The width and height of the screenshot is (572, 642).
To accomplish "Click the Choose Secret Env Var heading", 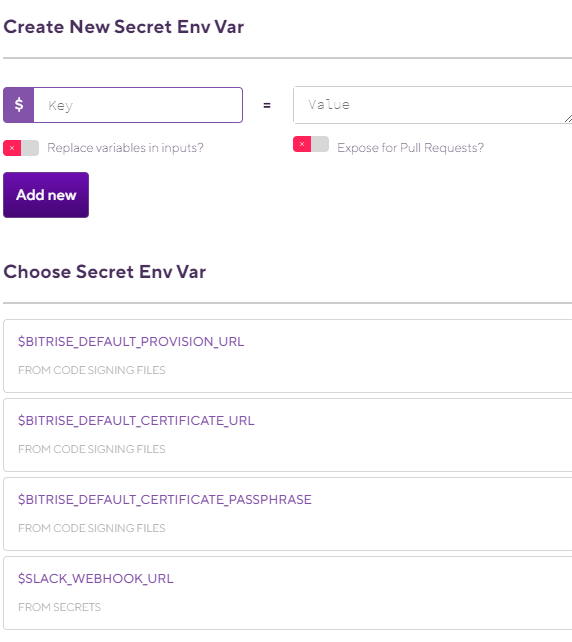I will point(105,272).
